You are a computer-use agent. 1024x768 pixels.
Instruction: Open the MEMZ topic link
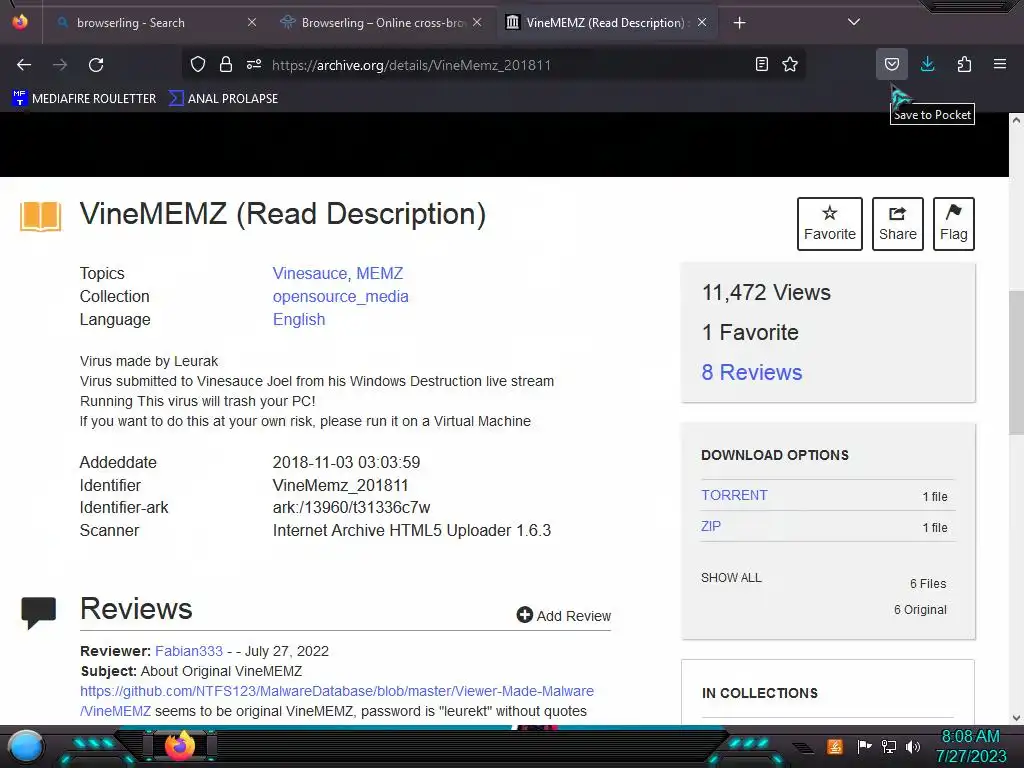pyautogui.click(x=379, y=273)
